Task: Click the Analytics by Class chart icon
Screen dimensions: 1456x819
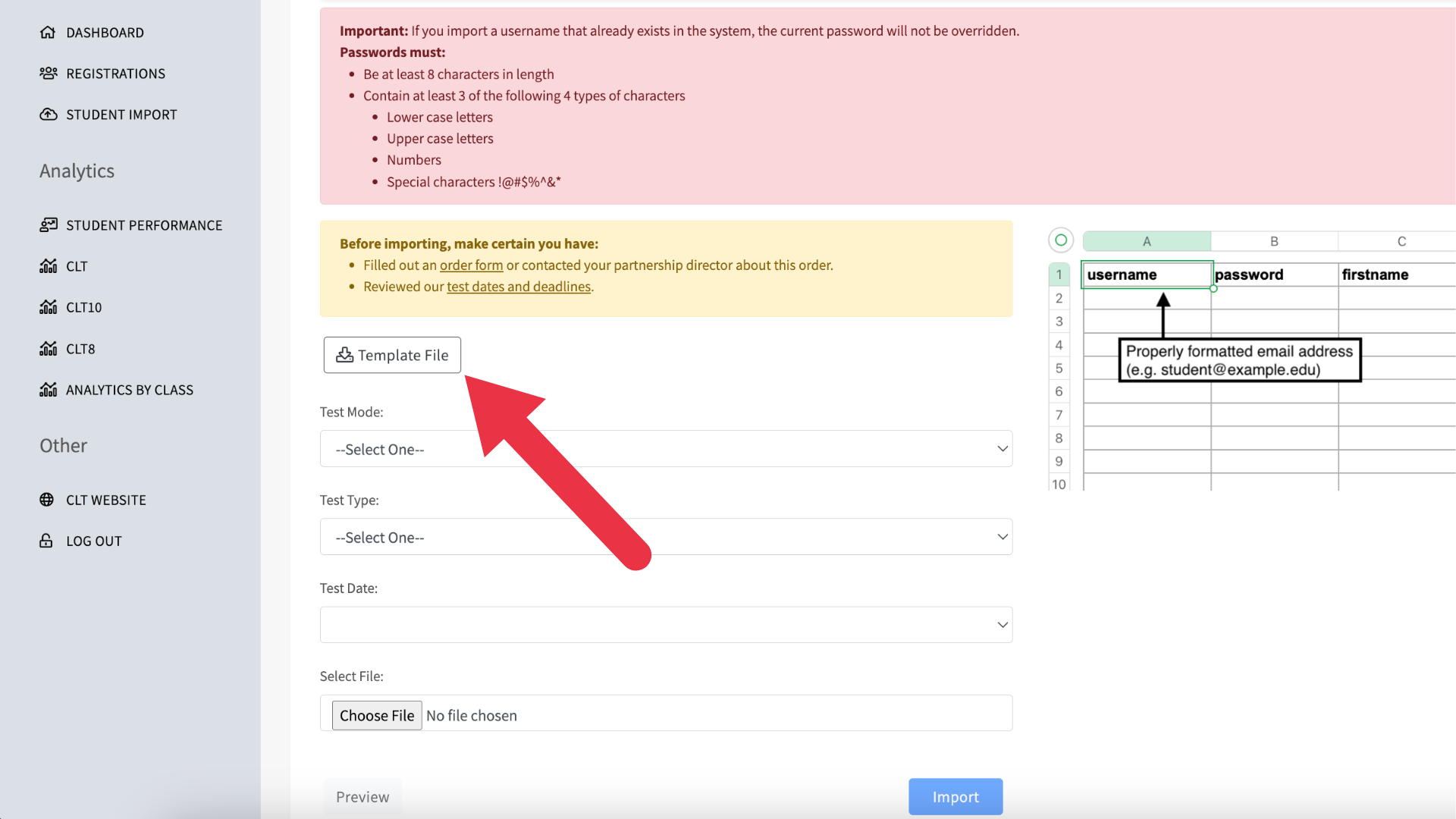Action: 48,390
